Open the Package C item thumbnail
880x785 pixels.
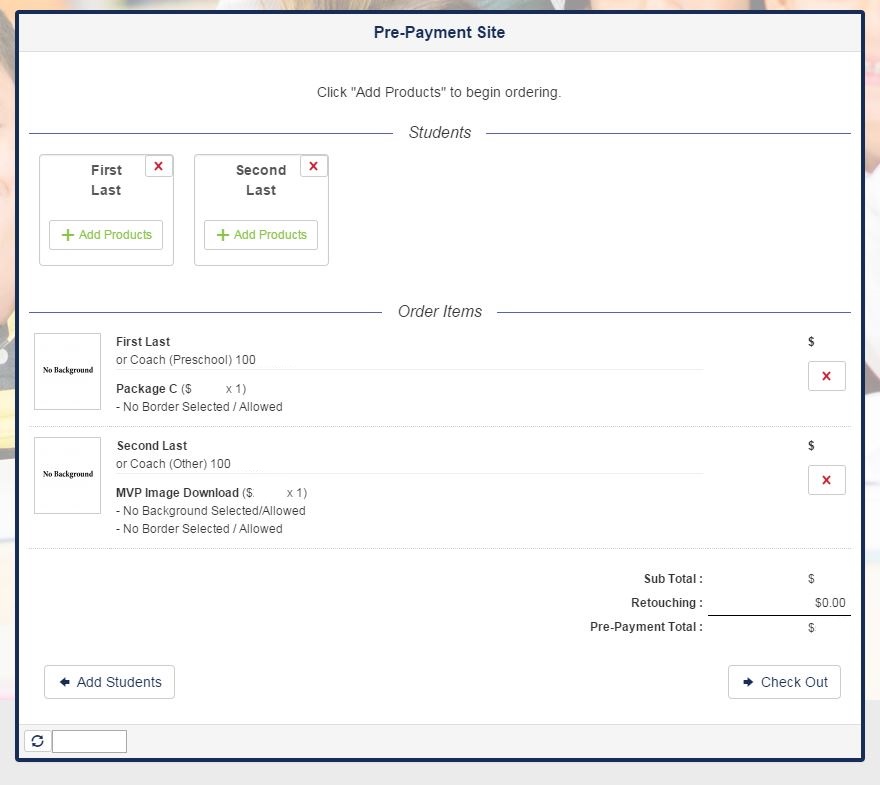pyautogui.click(x=68, y=371)
